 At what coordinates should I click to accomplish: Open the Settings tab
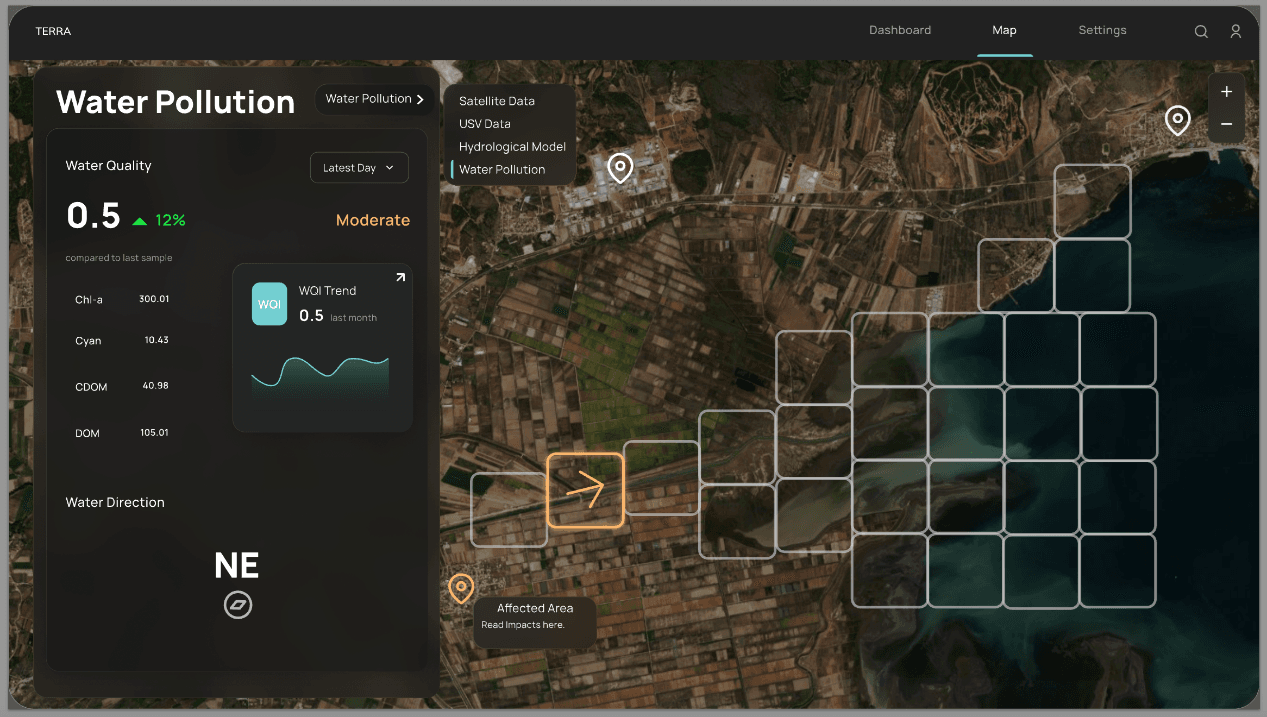1102,30
